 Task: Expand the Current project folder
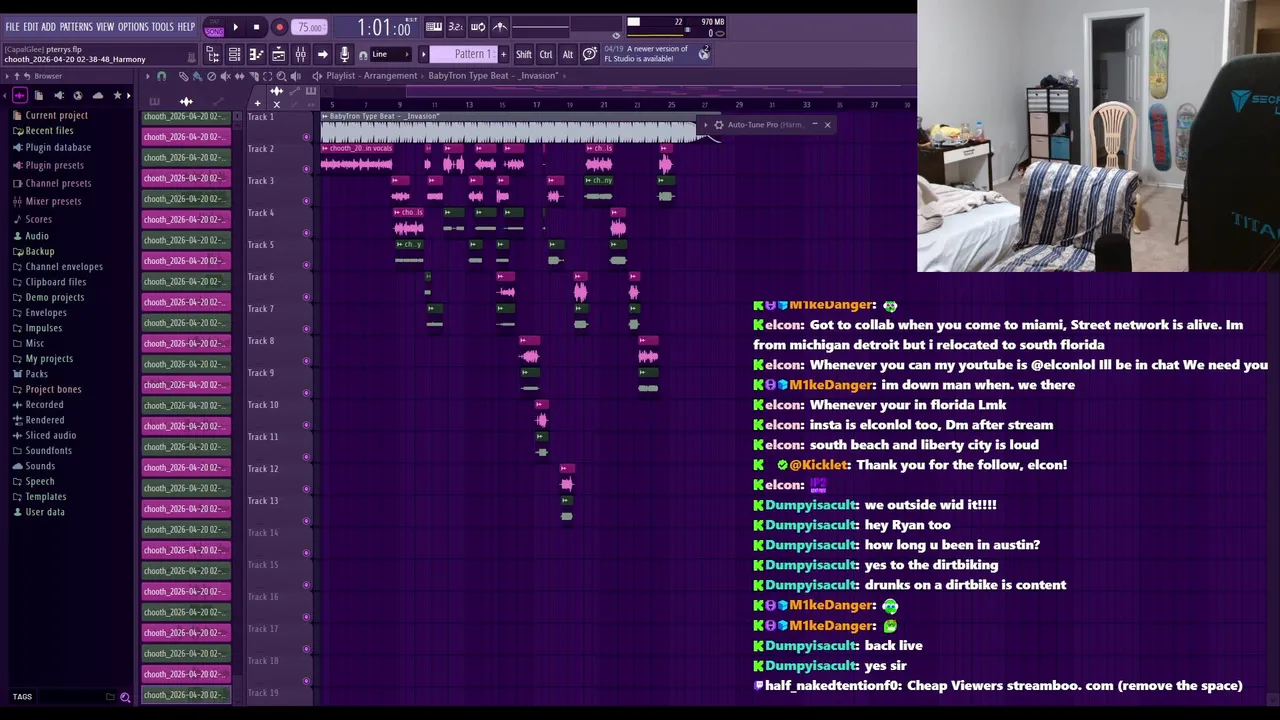coord(56,115)
